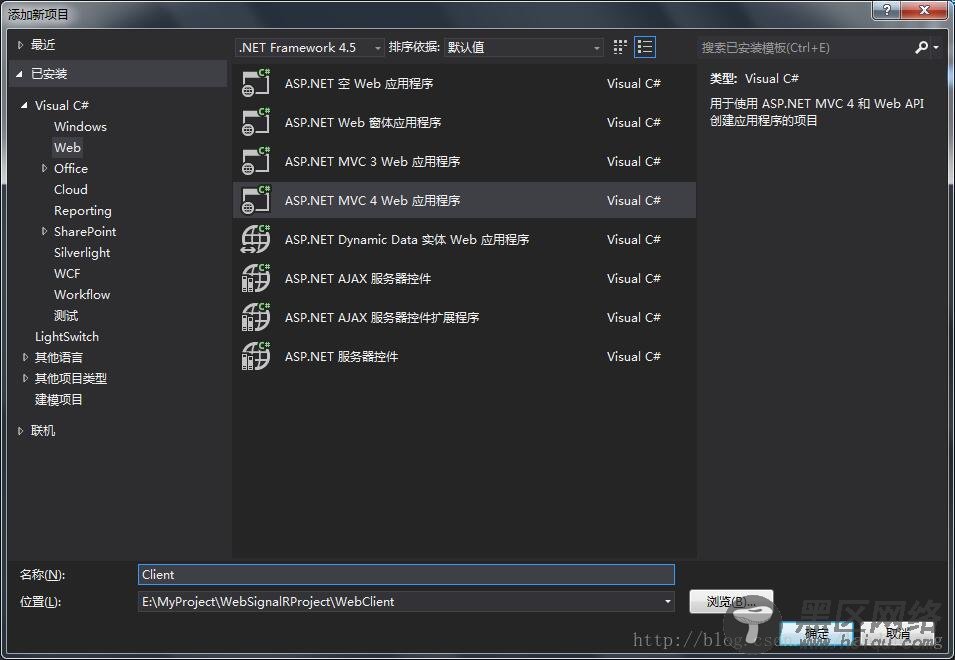
Task: Click the help question mark button
Action: pos(887,10)
